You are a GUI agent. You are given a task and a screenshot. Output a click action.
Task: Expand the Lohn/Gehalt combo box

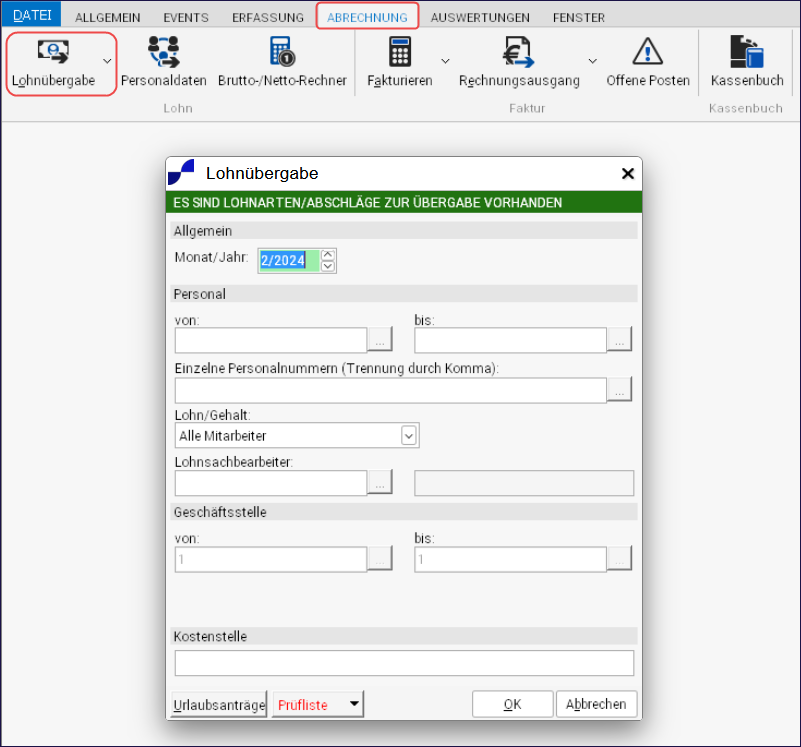(x=408, y=436)
